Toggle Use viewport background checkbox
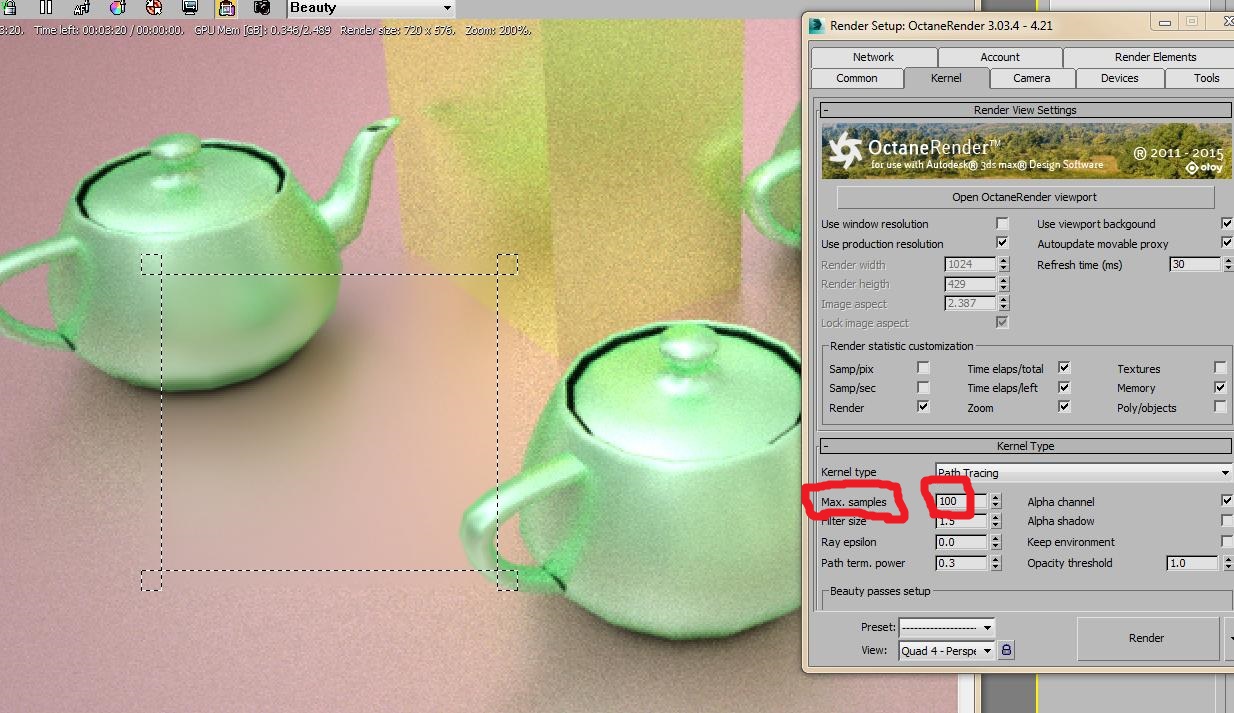 [x=1227, y=224]
